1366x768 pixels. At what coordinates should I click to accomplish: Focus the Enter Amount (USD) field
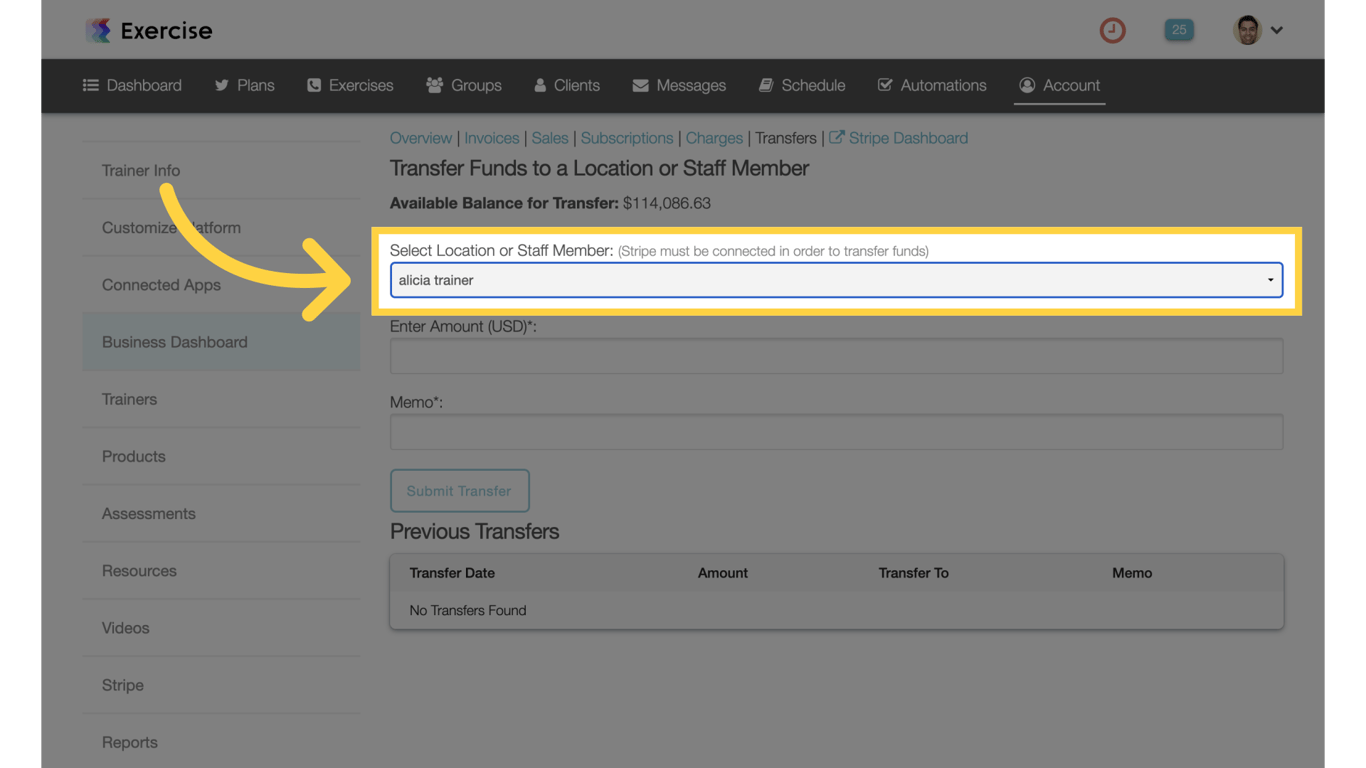(x=836, y=356)
